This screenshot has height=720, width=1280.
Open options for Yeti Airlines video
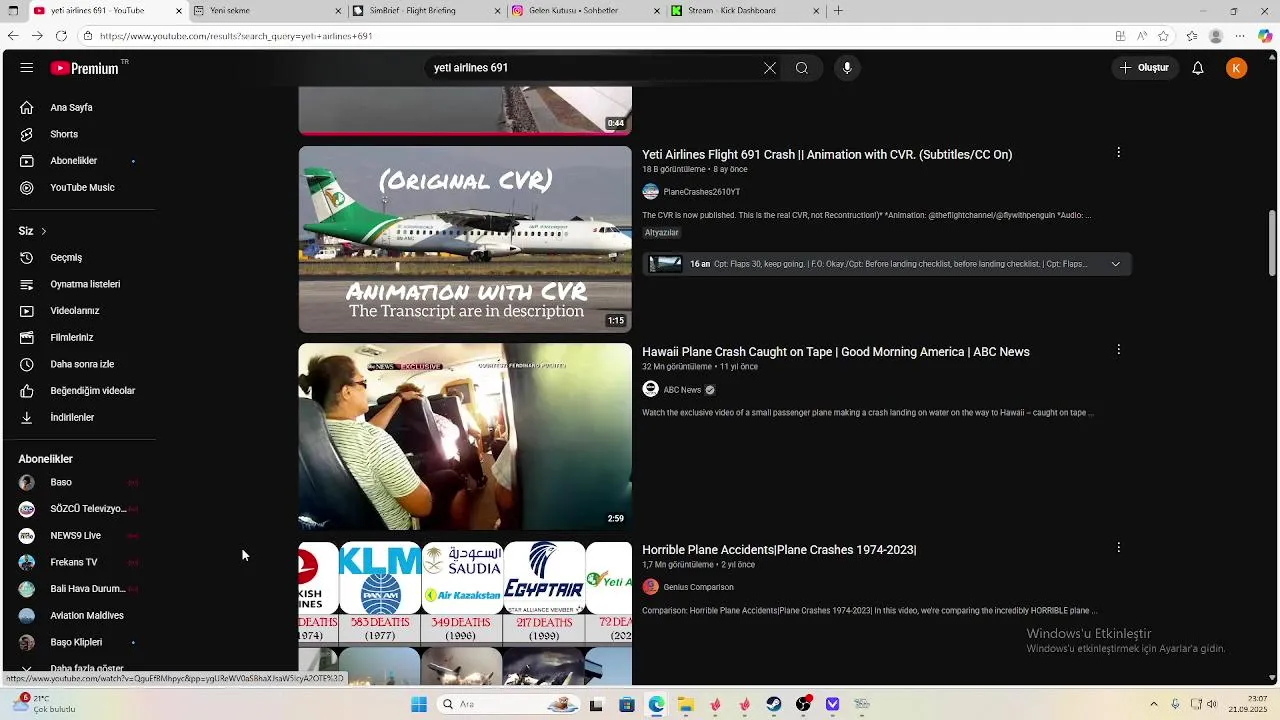click(x=1118, y=153)
